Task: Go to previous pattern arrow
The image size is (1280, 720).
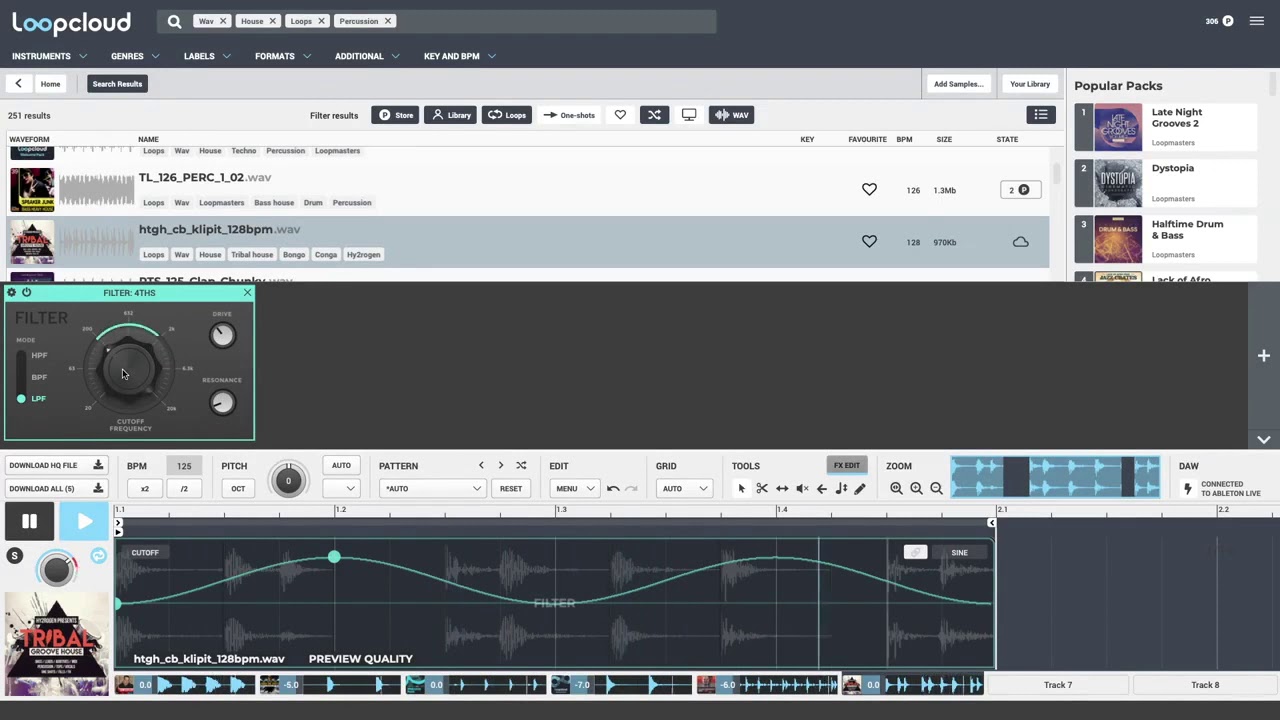Action: tap(481, 466)
